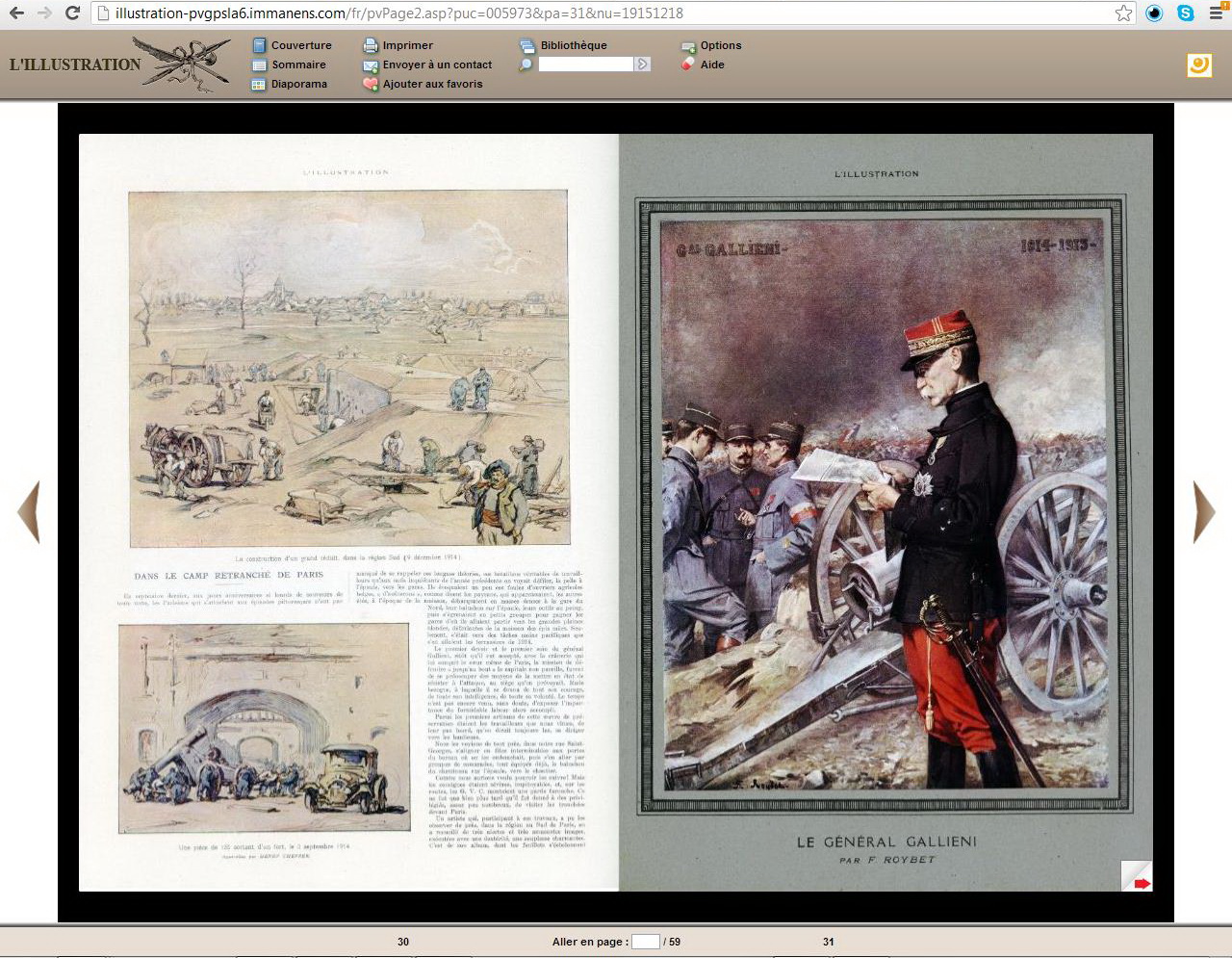Click the Options icon

[688, 46]
